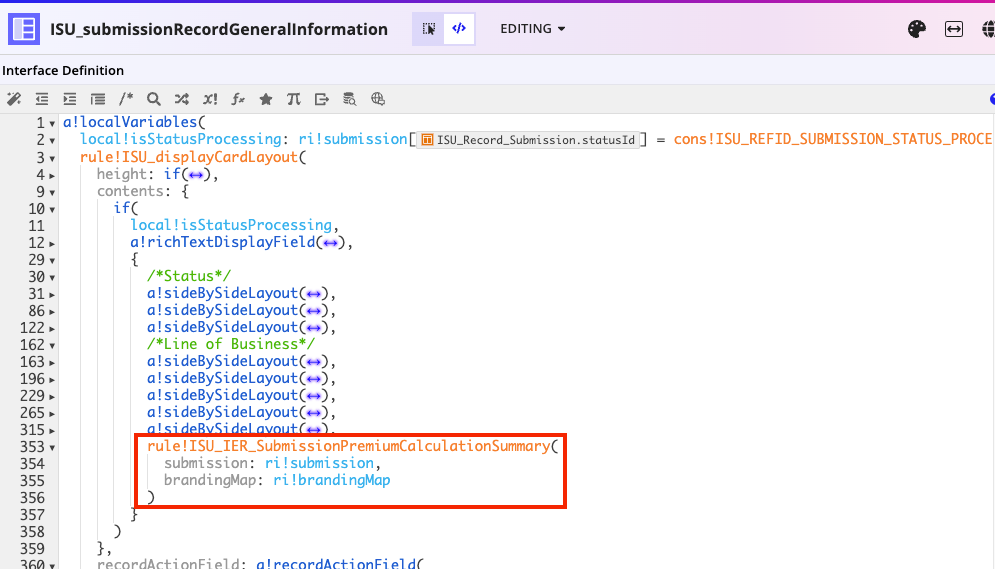
Task: Expand the fold arrow on line 4
Action: pyautogui.click(x=52, y=176)
